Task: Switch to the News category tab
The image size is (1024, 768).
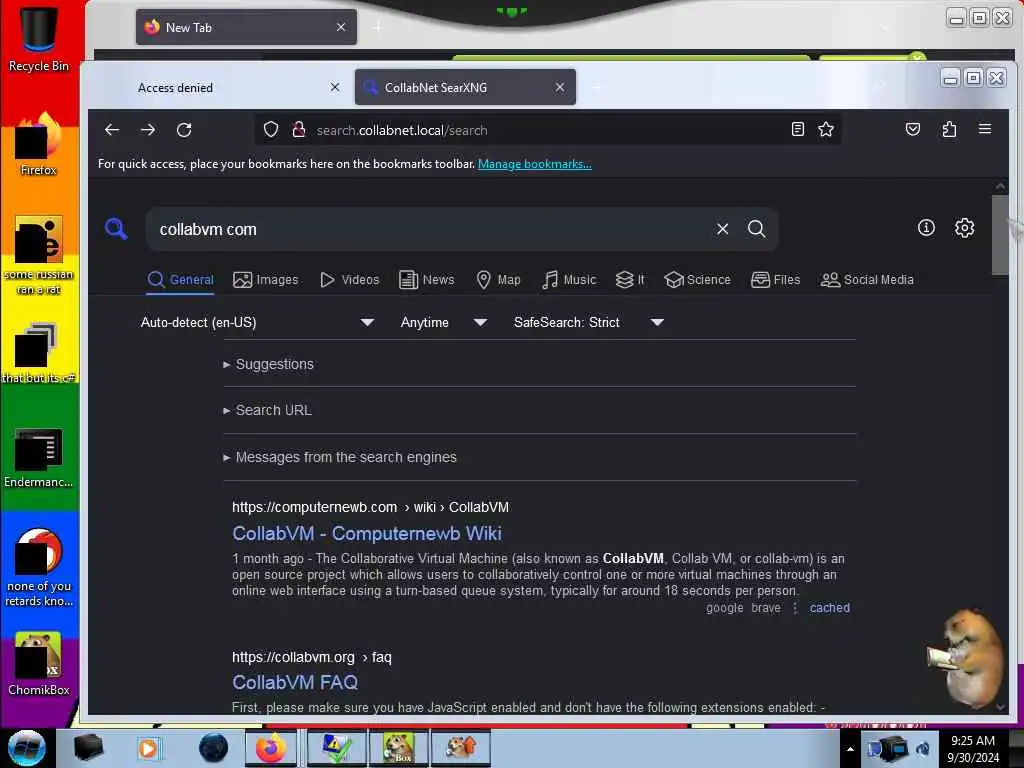Action: click(426, 280)
